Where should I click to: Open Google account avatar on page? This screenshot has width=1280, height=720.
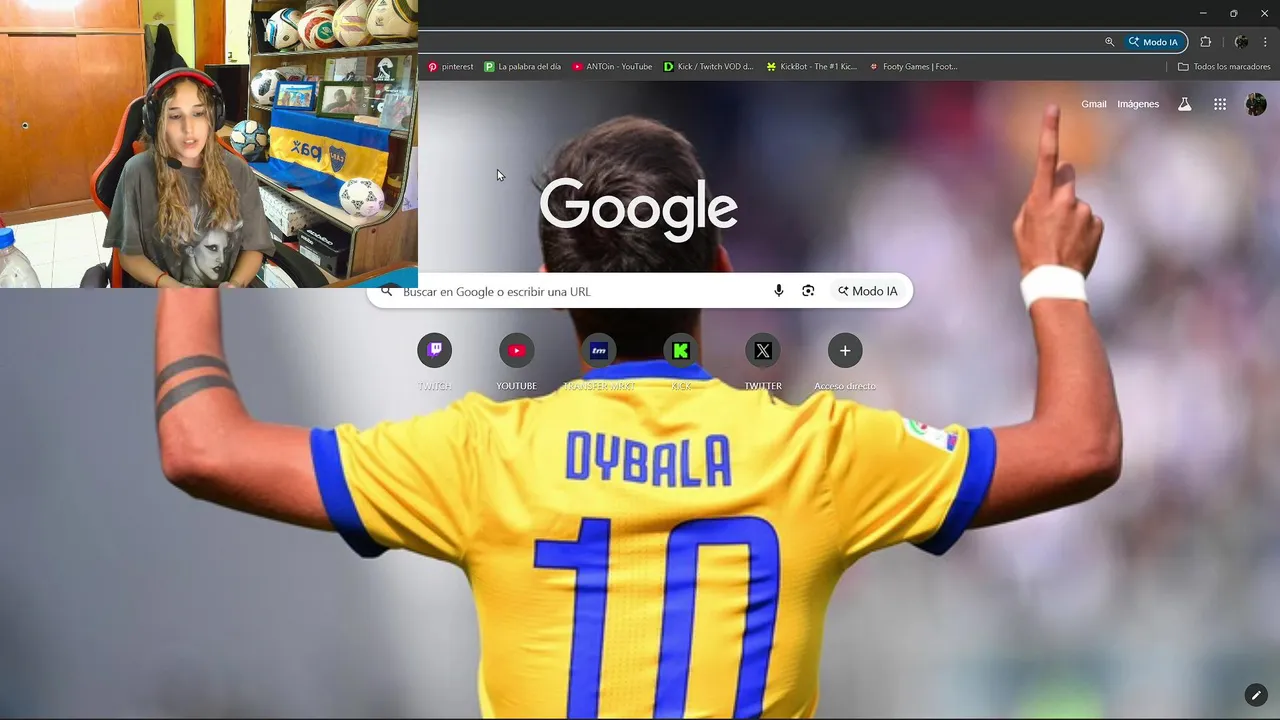(x=1256, y=104)
